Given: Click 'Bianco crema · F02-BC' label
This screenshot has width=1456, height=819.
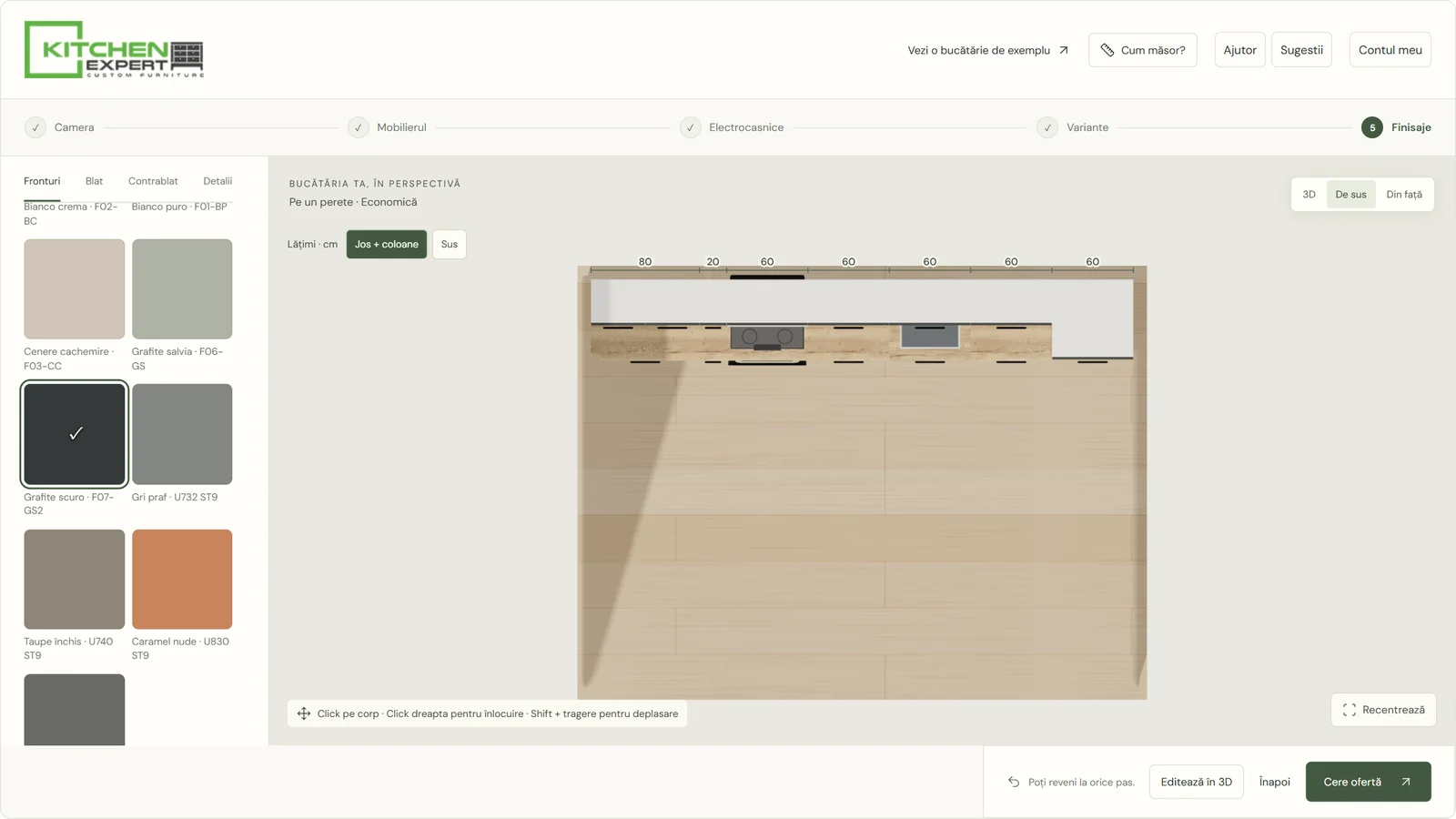Looking at the screenshot, I should pos(71,214).
